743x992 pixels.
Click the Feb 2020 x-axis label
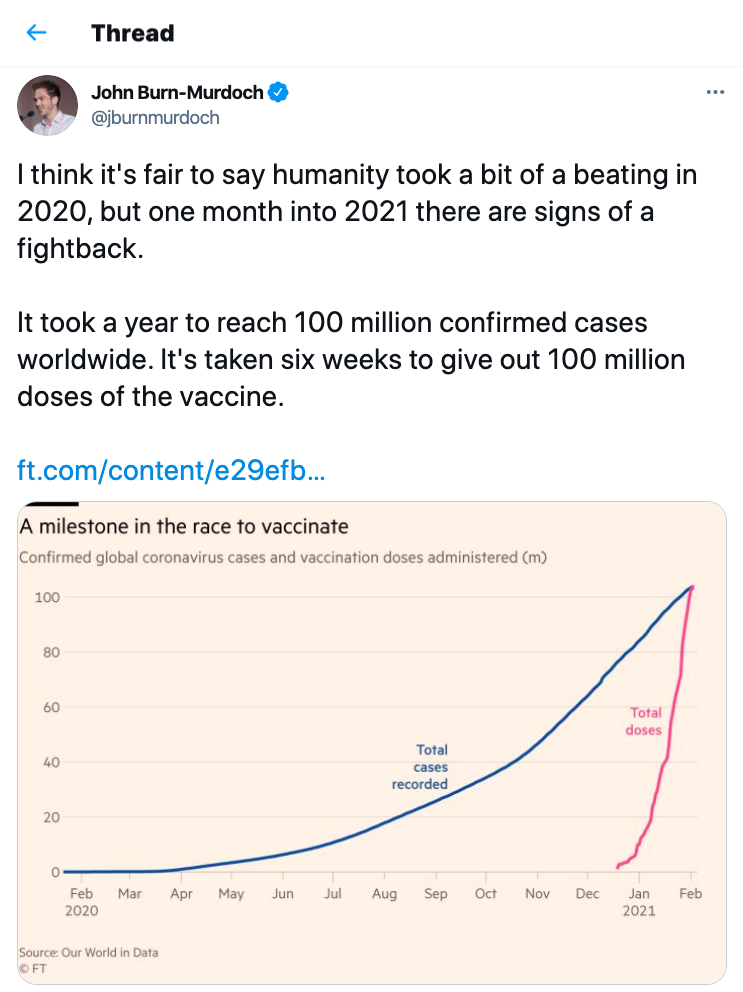82,901
